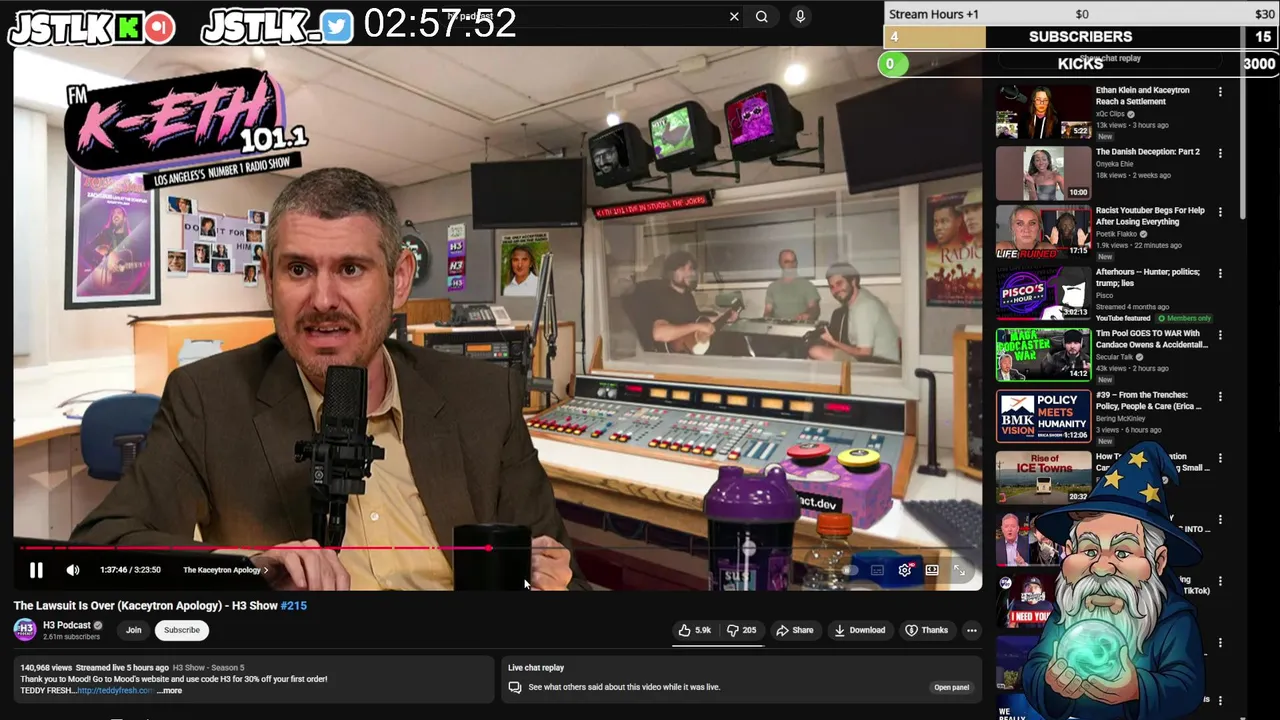Open the three-dot more actions menu below video
Image resolution: width=1280 pixels, height=720 pixels.
click(971, 630)
